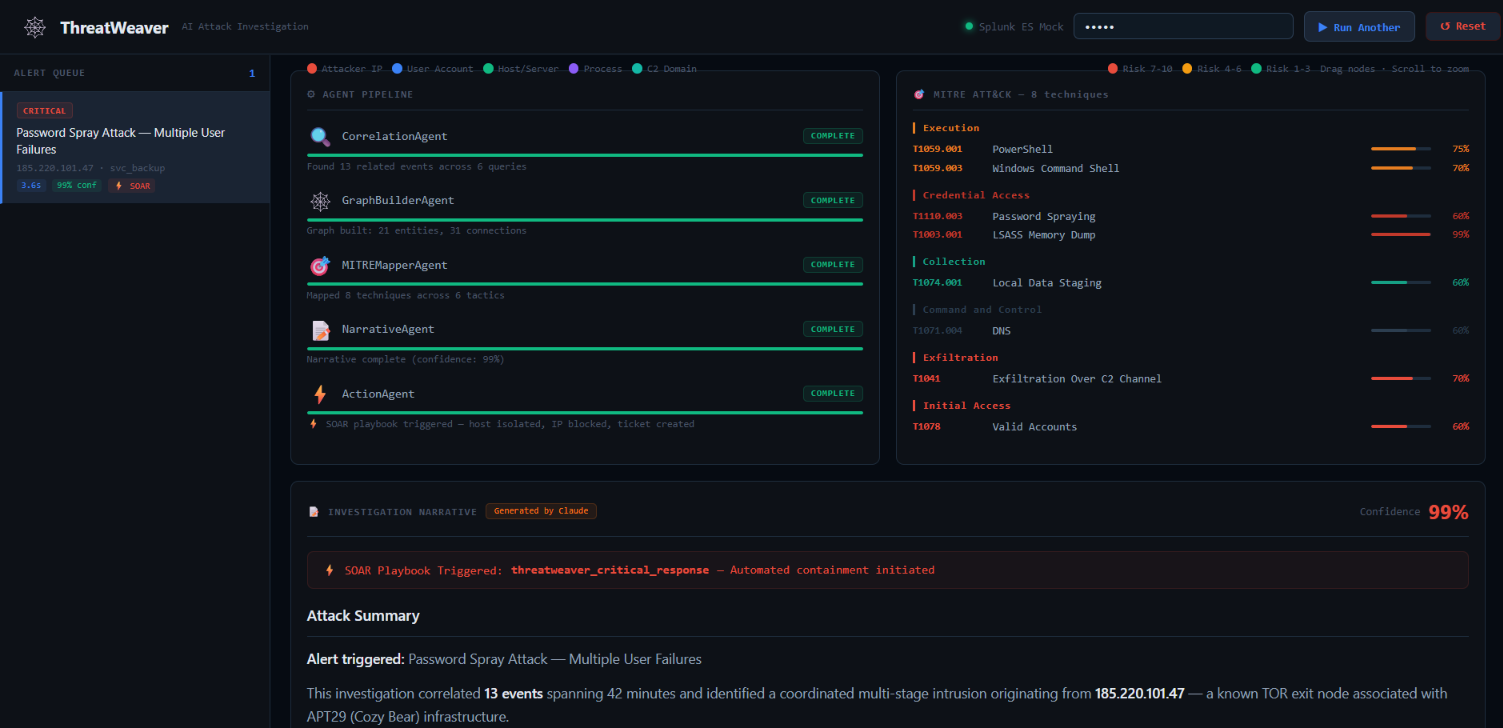1503x728 pixels.
Task: Click the Run Another button
Action: tap(1359, 27)
